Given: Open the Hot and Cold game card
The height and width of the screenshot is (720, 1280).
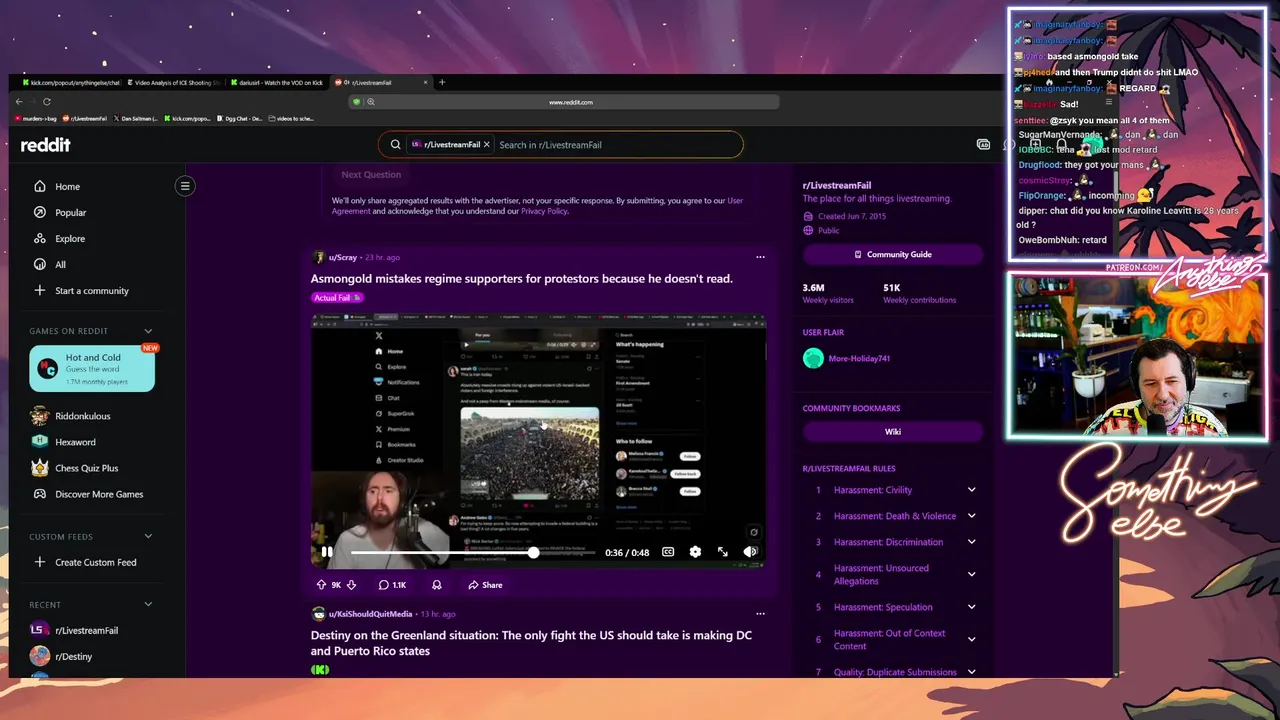Looking at the screenshot, I should pos(92,369).
